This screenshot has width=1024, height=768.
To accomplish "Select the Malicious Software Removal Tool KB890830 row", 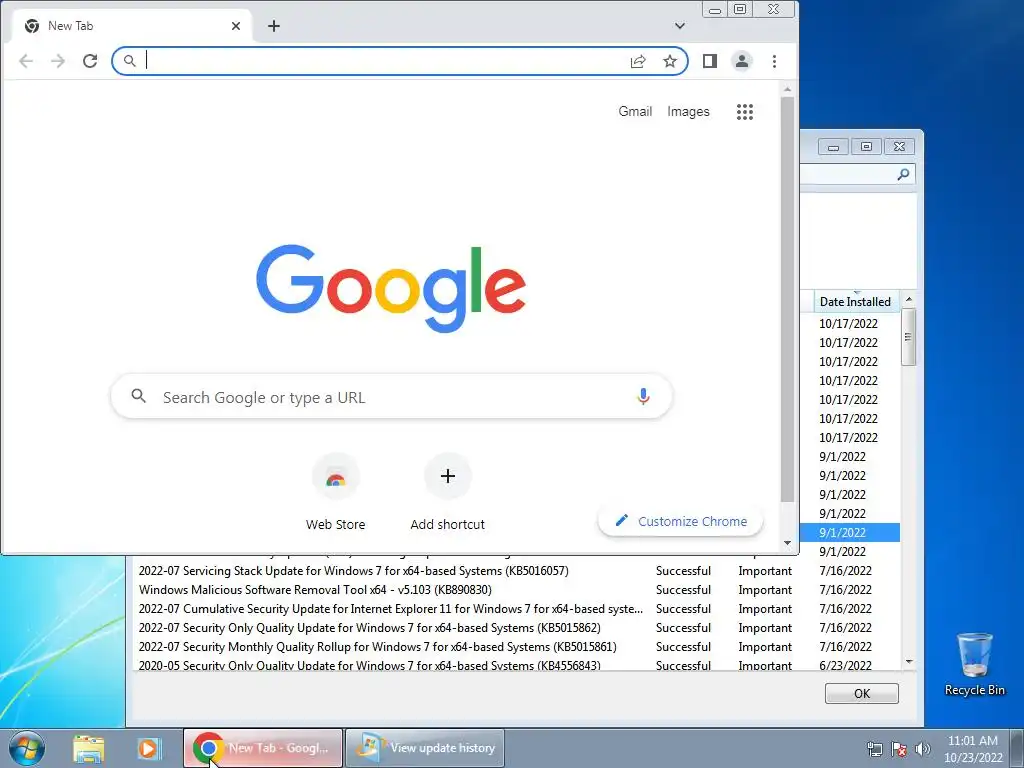I will (516, 590).
